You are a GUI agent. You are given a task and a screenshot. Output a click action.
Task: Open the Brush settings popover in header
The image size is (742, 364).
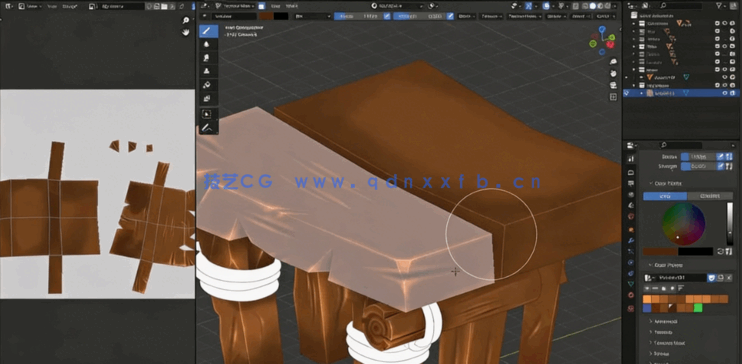pos(467,16)
